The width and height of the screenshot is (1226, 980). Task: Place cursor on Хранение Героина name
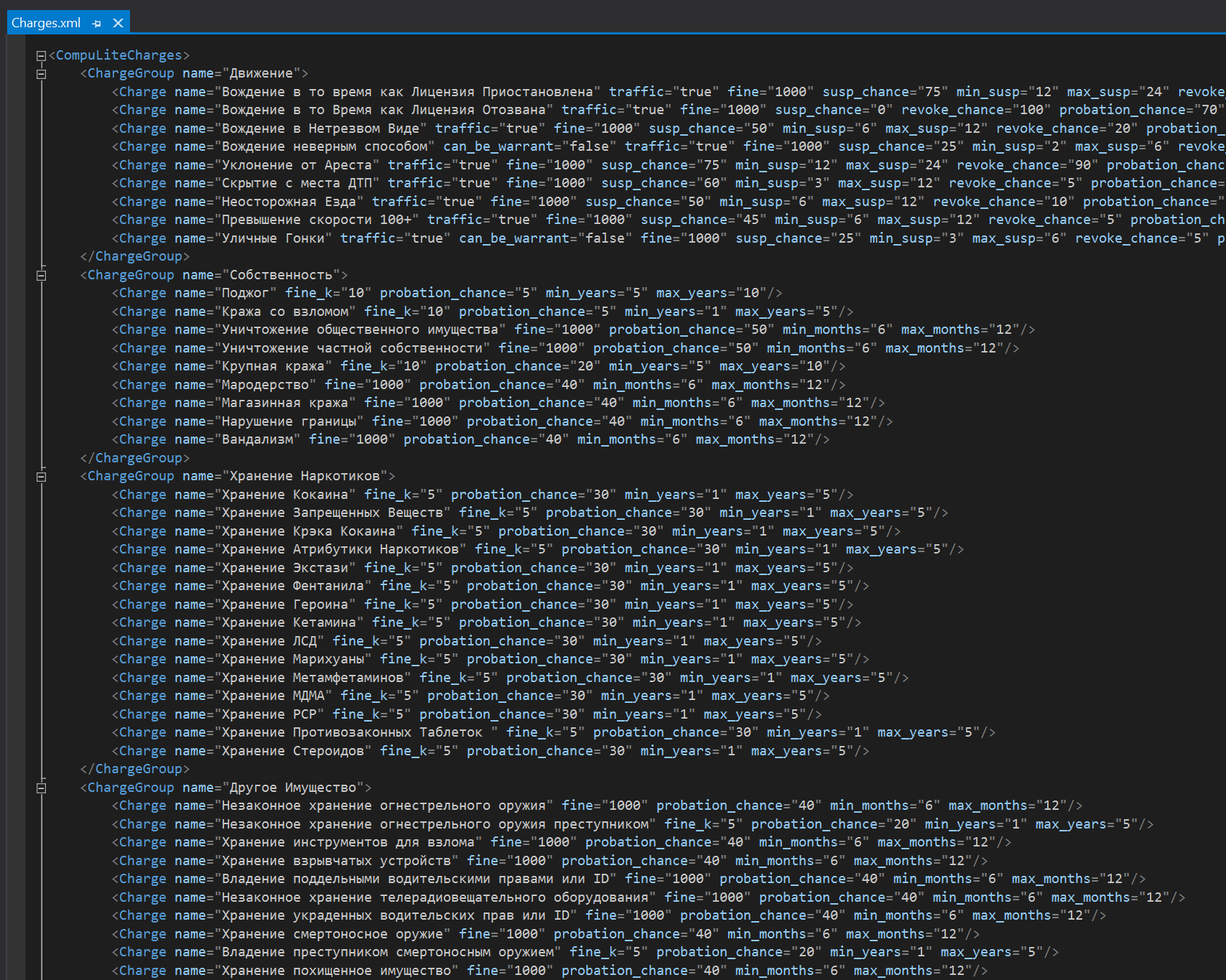(x=284, y=605)
